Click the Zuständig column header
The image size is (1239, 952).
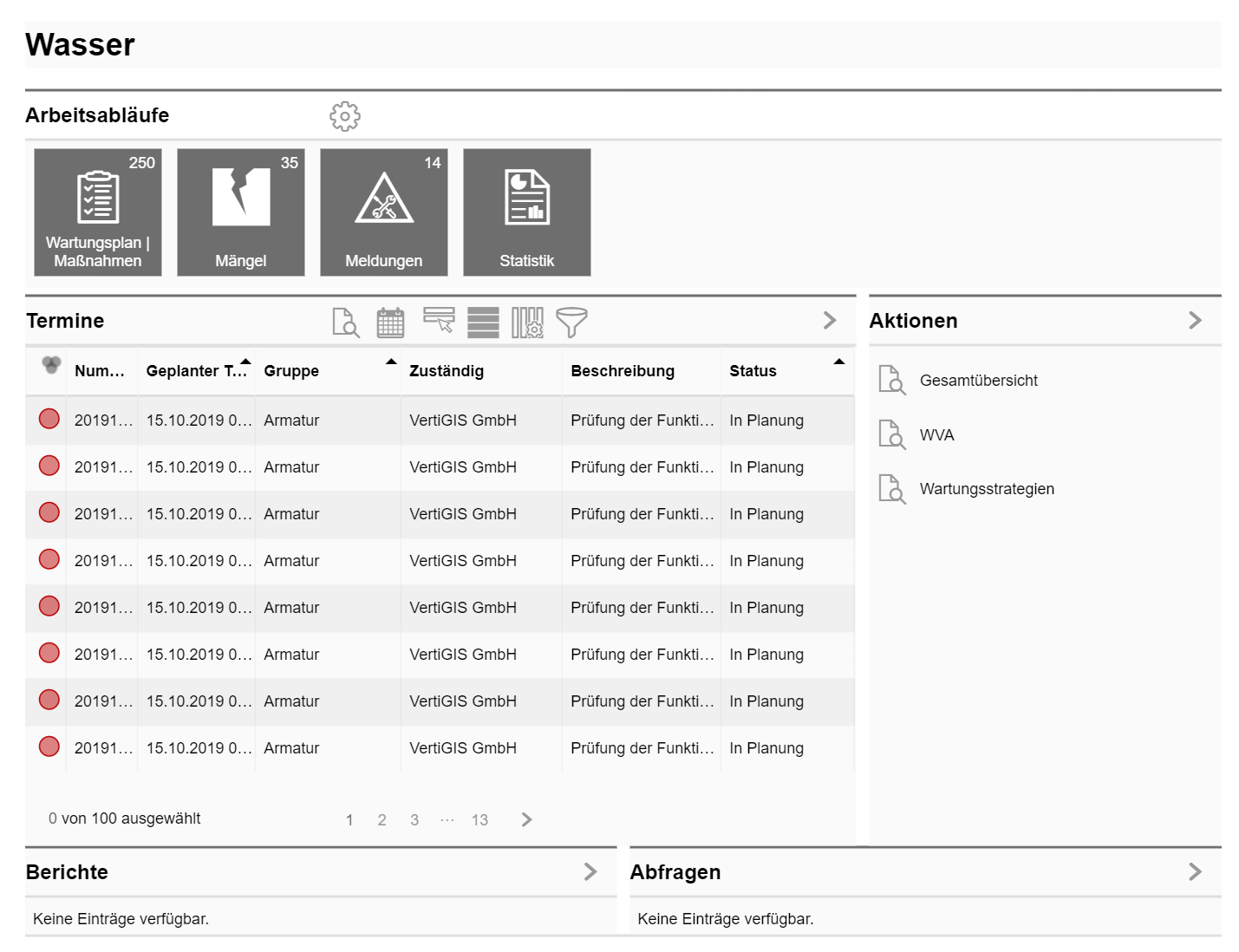(447, 371)
